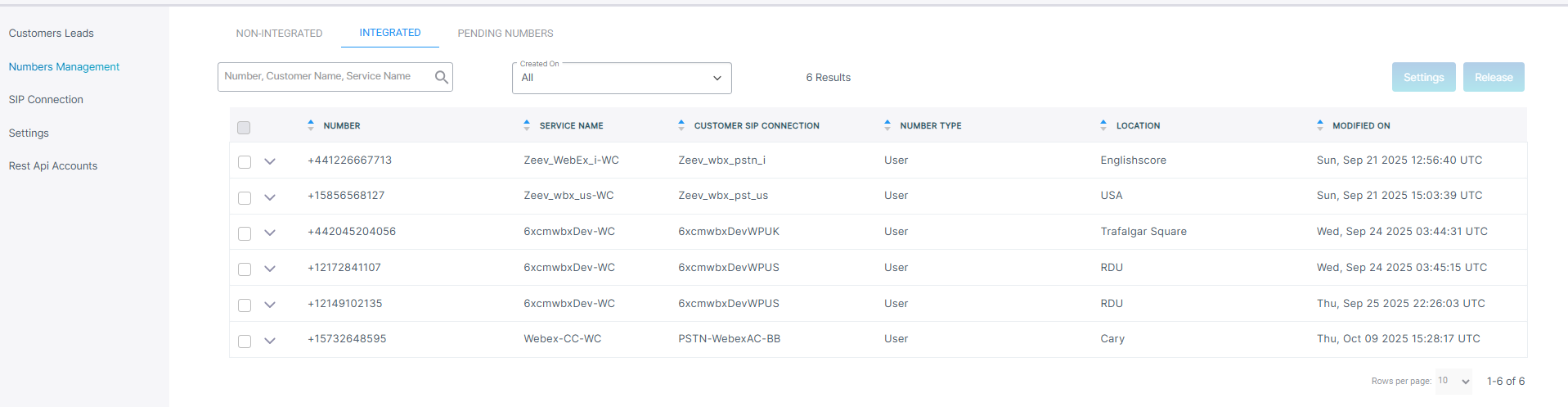Screen dimensions: 1568x407
Task: Expand the +12172841107 row chevron
Action: (270, 269)
